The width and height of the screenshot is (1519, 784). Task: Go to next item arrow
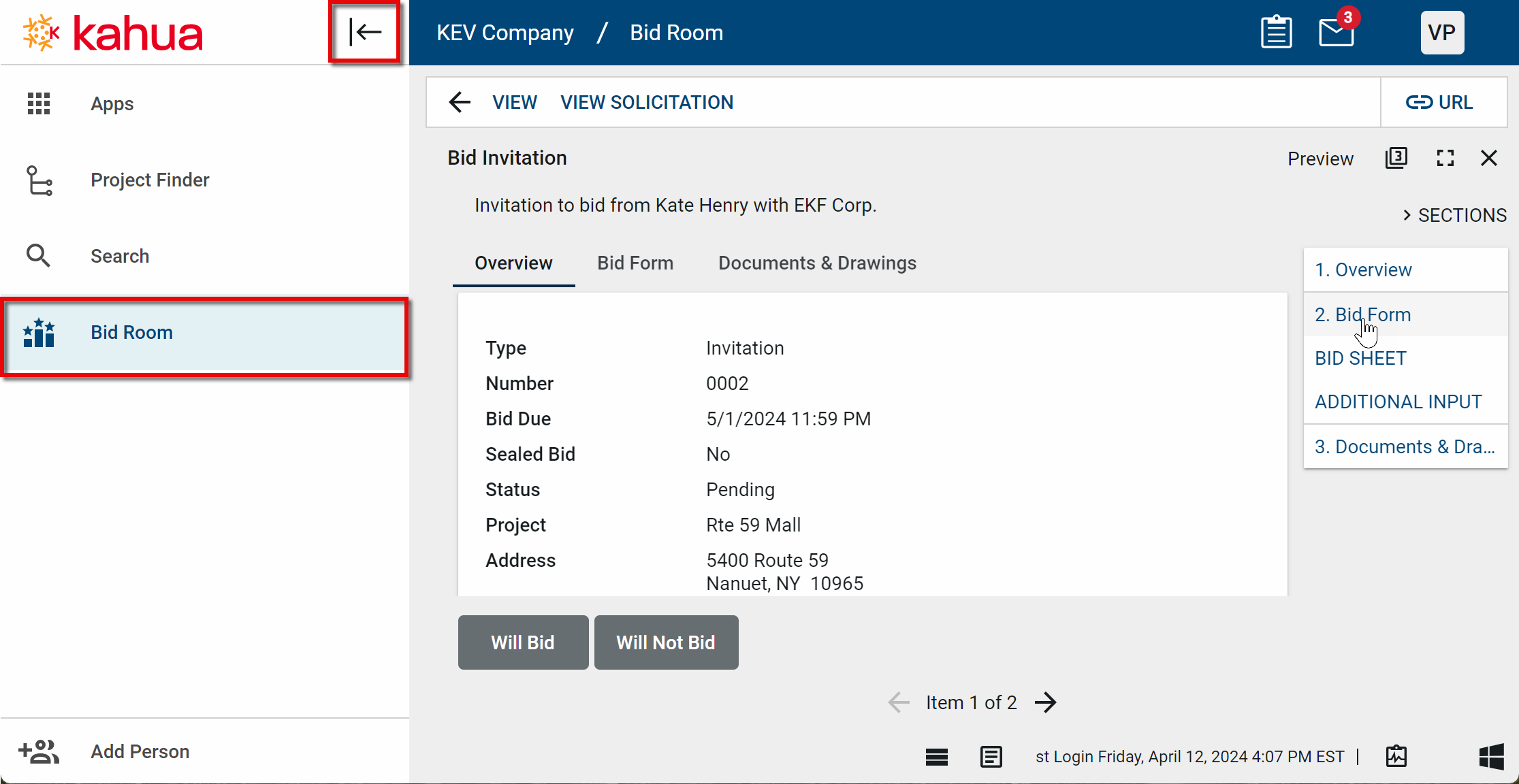[x=1046, y=702]
